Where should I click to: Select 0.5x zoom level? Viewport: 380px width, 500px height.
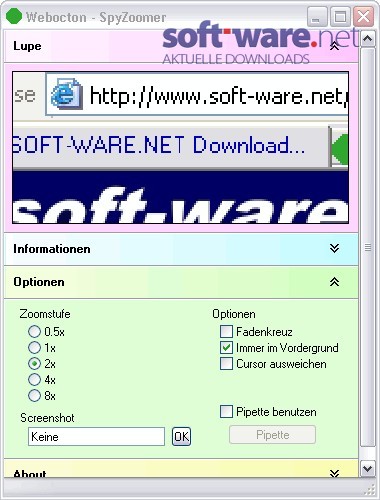(34, 332)
